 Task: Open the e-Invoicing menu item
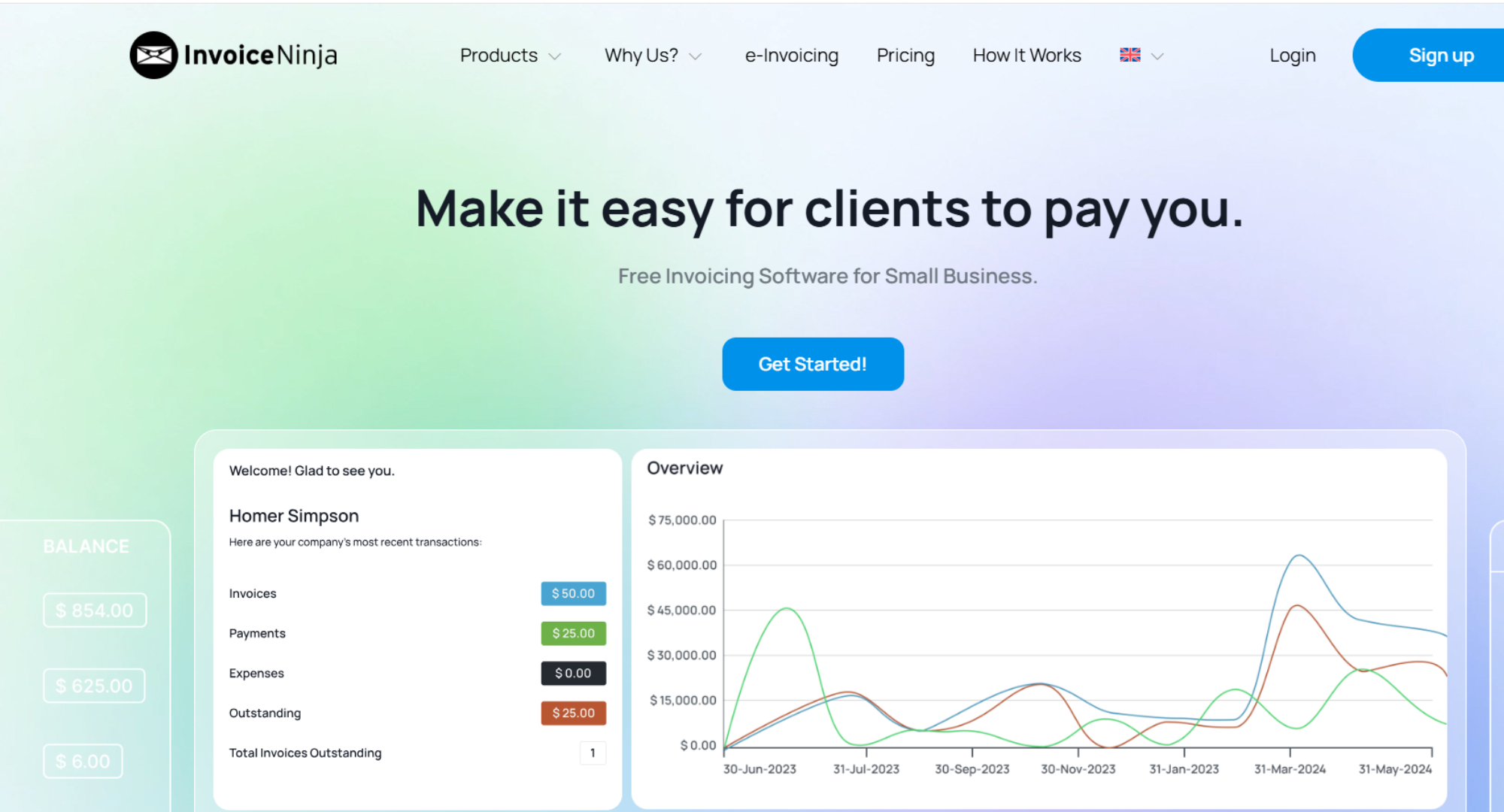791,55
